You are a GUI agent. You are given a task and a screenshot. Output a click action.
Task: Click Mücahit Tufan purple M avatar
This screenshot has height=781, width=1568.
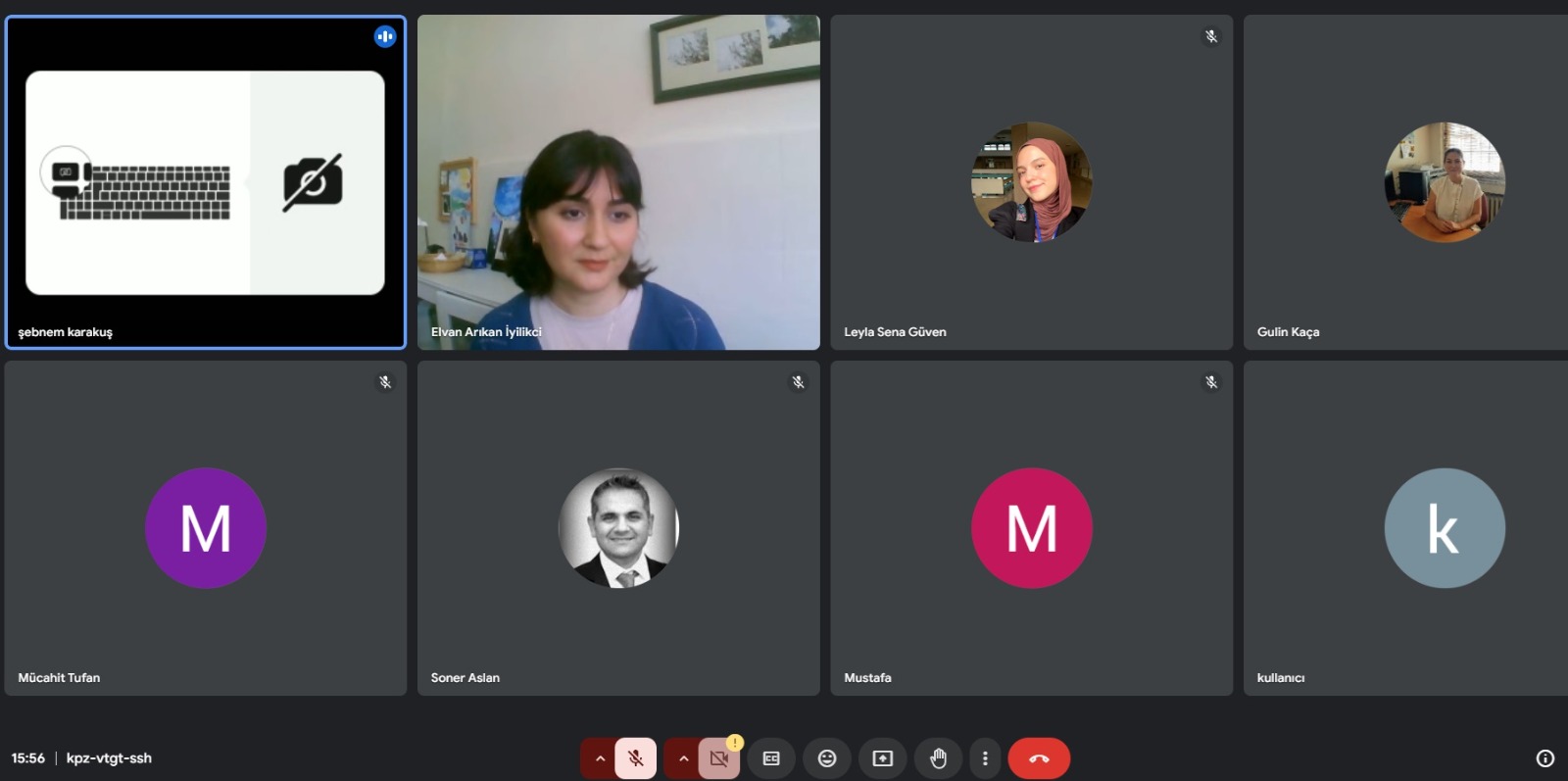[206, 528]
